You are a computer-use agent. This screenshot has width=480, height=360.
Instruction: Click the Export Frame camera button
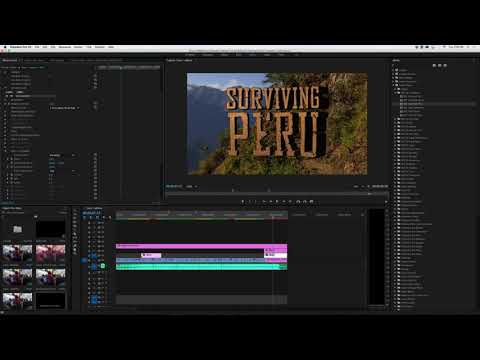pyautogui.click(x=311, y=202)
